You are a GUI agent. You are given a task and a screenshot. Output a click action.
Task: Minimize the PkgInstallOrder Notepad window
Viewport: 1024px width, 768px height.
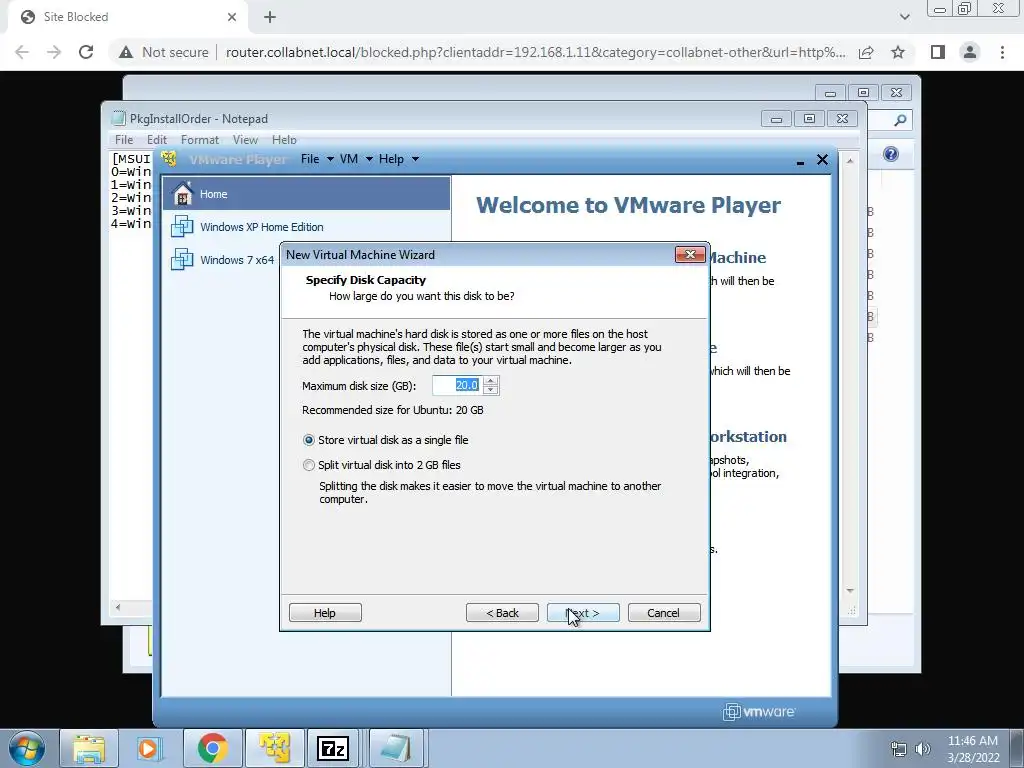pos(776,118)
